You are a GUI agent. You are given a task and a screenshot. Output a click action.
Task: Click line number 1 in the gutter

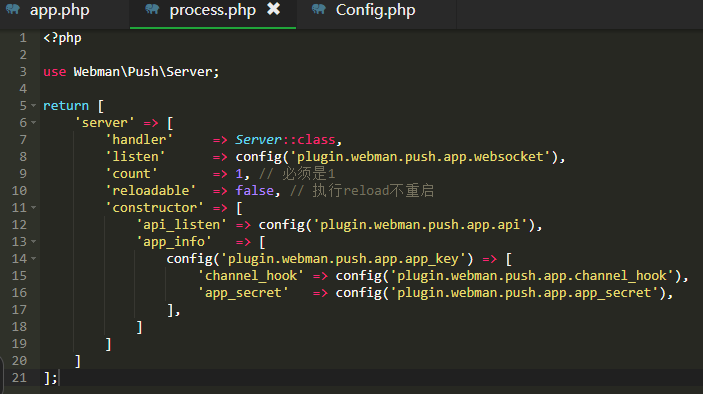click(x=23, y=38)
